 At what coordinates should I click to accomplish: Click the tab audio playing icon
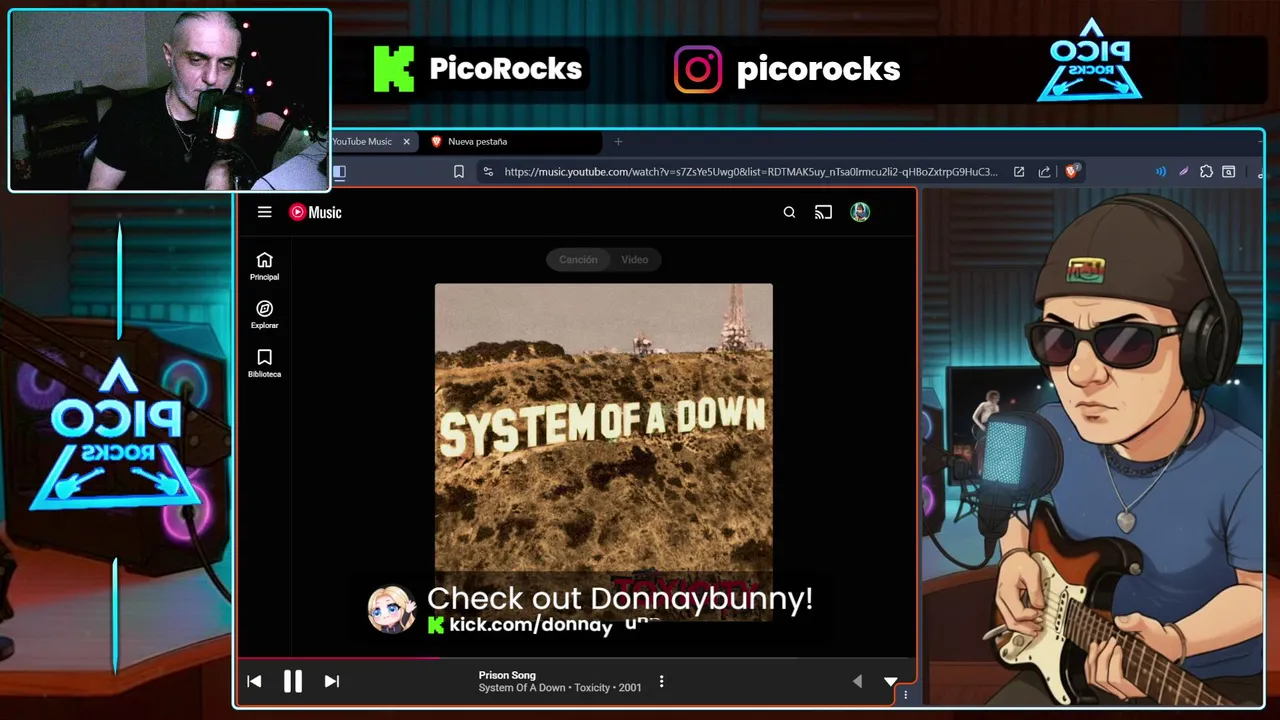click(x=1161, y=172)
